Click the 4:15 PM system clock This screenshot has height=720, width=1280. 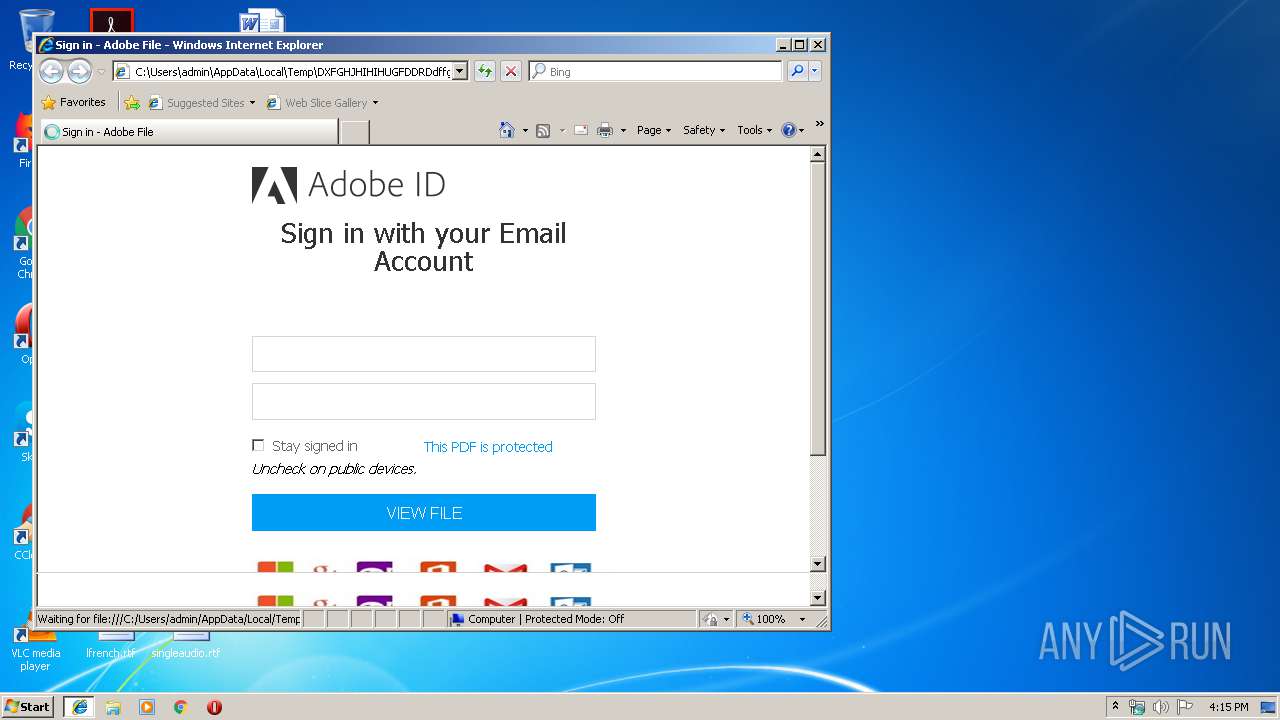[1228, 707]
